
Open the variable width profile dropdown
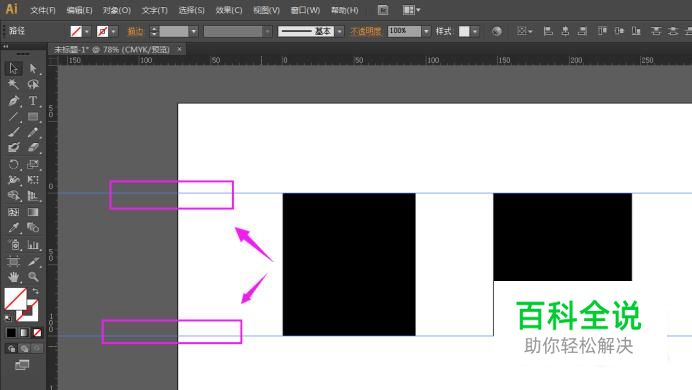(x=267, y=31)
